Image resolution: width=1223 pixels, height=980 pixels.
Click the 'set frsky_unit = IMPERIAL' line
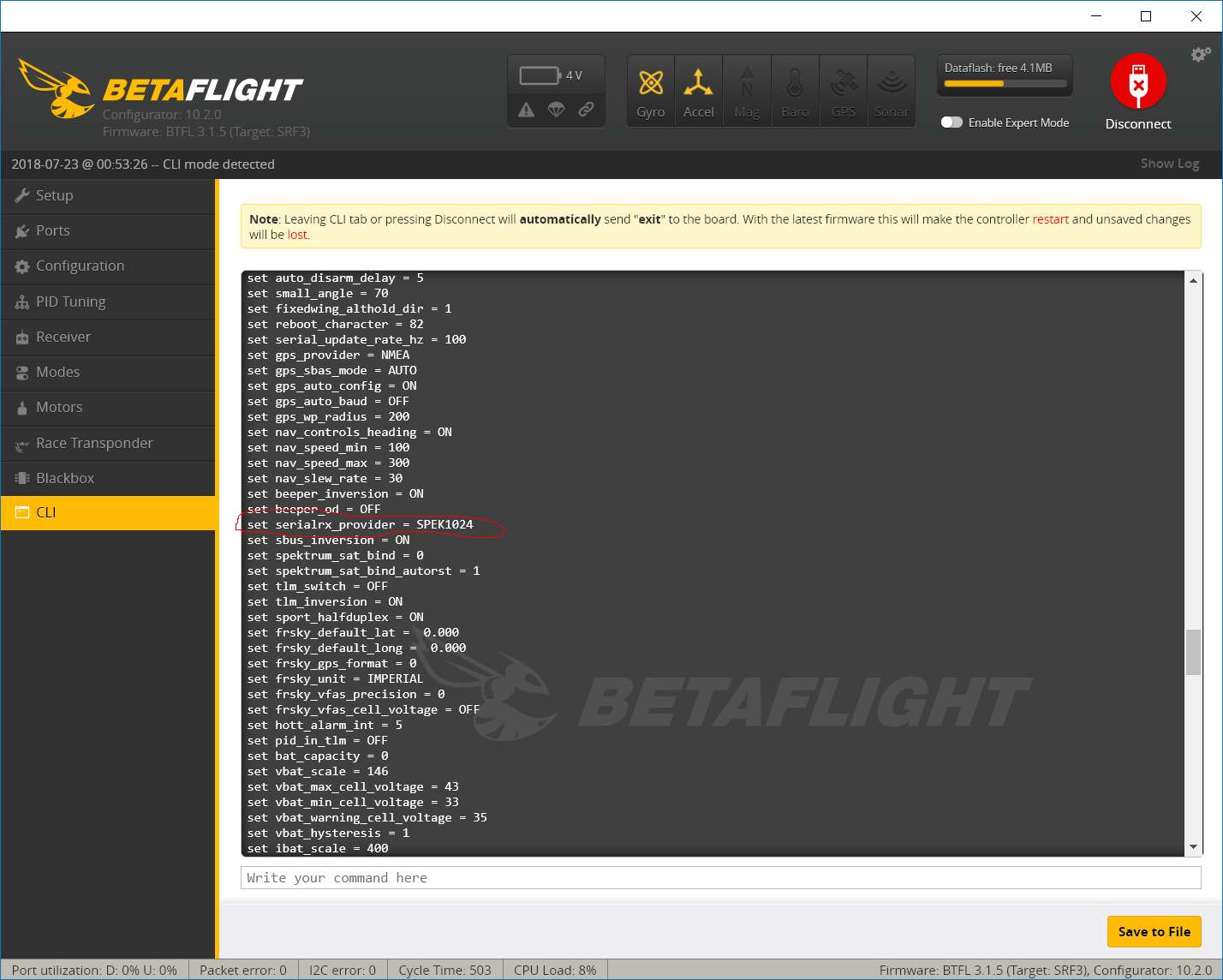click(x=335, y=678)
